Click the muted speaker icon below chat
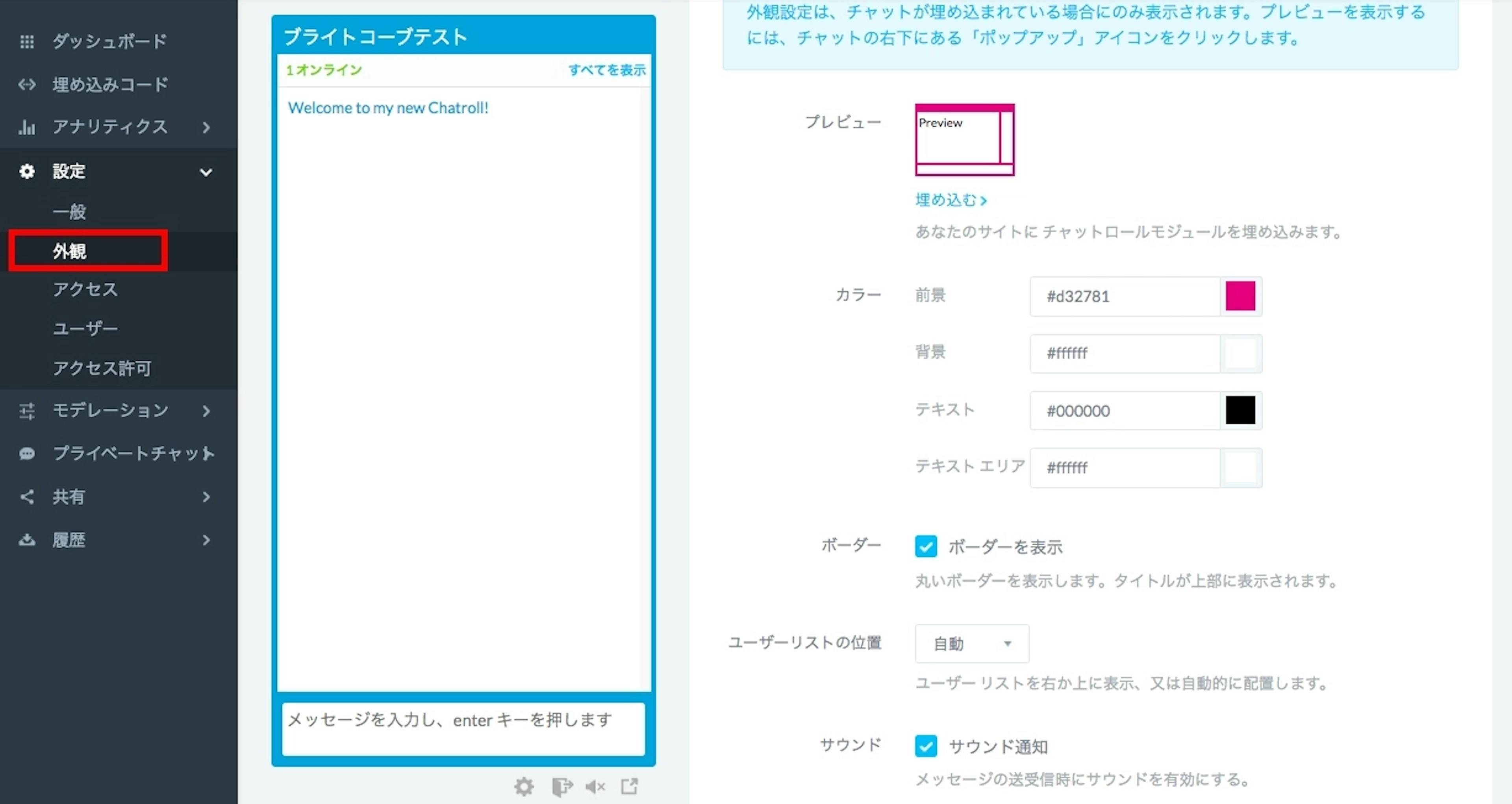The image size is (1512, 804). (595, 786)
